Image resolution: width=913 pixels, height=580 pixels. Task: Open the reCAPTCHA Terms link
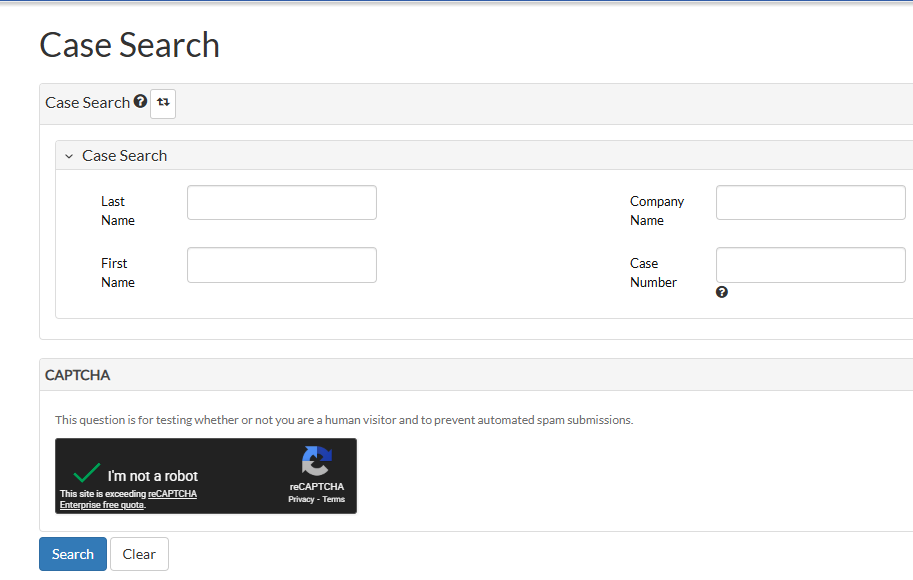tap(333, 499)
